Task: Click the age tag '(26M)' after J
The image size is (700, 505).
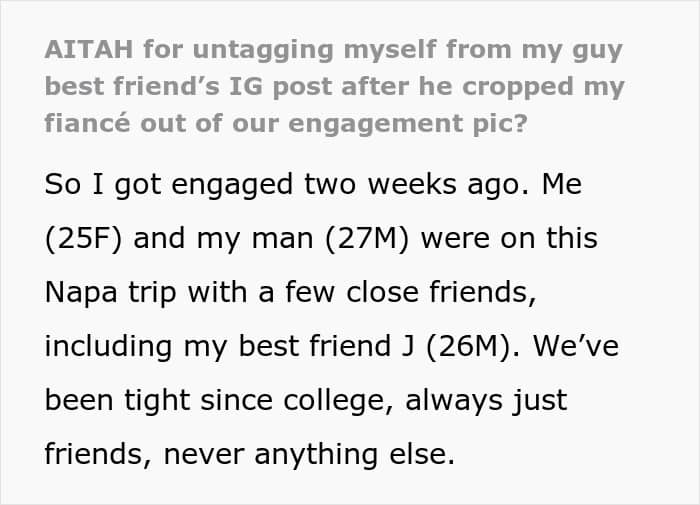Action: [472, 346]
